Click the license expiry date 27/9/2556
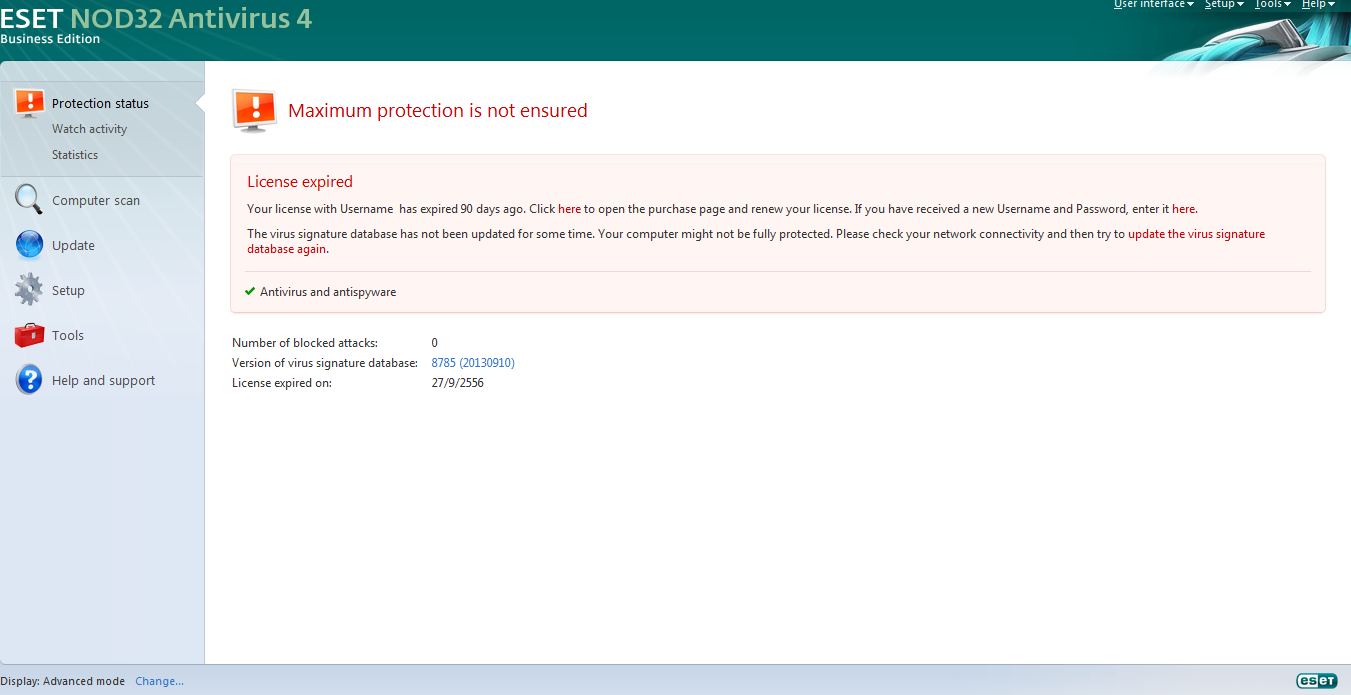Screen dimensions: 1351x695 coord(458,383)
